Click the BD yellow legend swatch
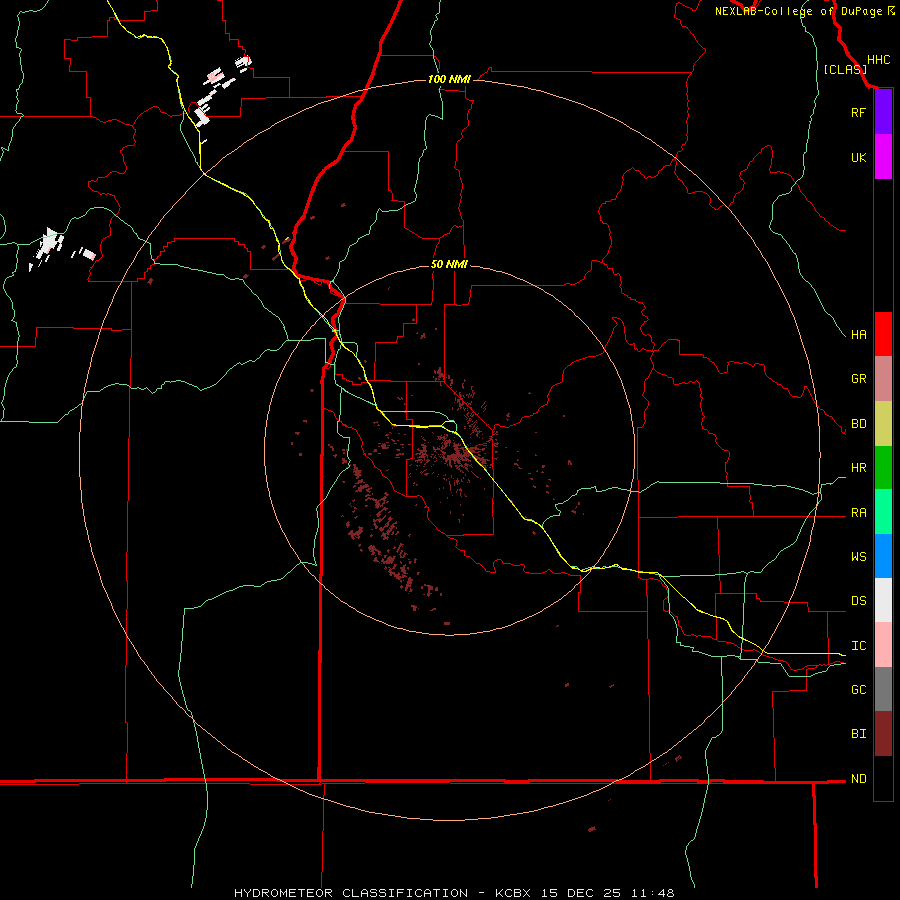900x900 pixels. [883, 424]
